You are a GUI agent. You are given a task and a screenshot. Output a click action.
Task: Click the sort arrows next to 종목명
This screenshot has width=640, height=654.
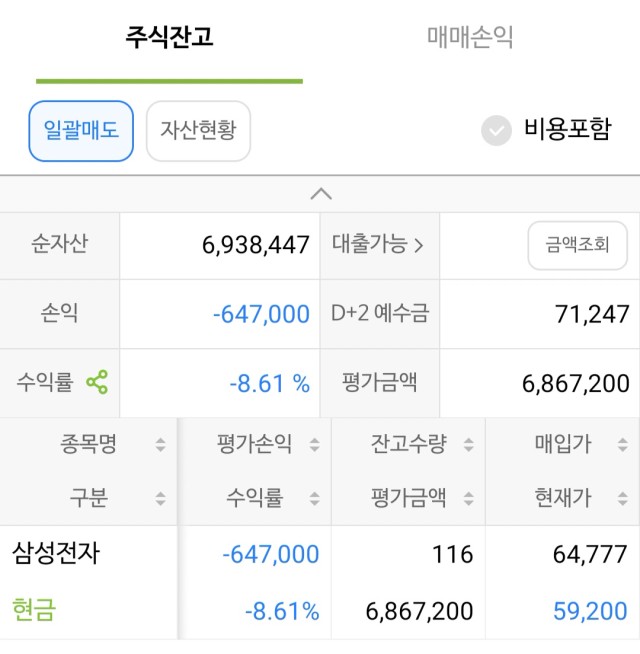pos(160,445)
